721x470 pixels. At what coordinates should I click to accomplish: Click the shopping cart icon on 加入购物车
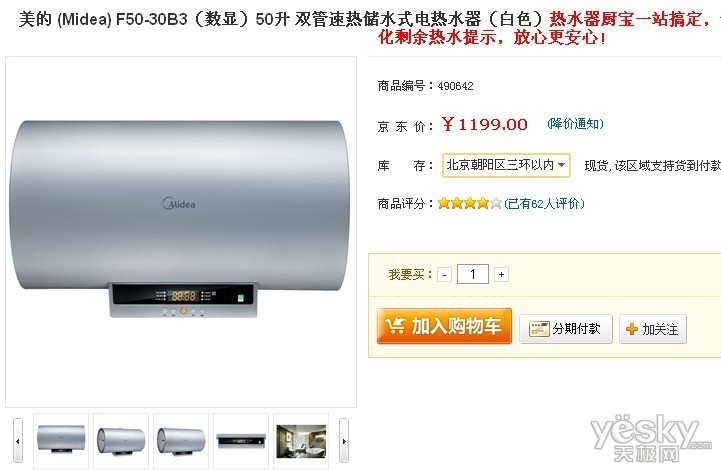395,326
